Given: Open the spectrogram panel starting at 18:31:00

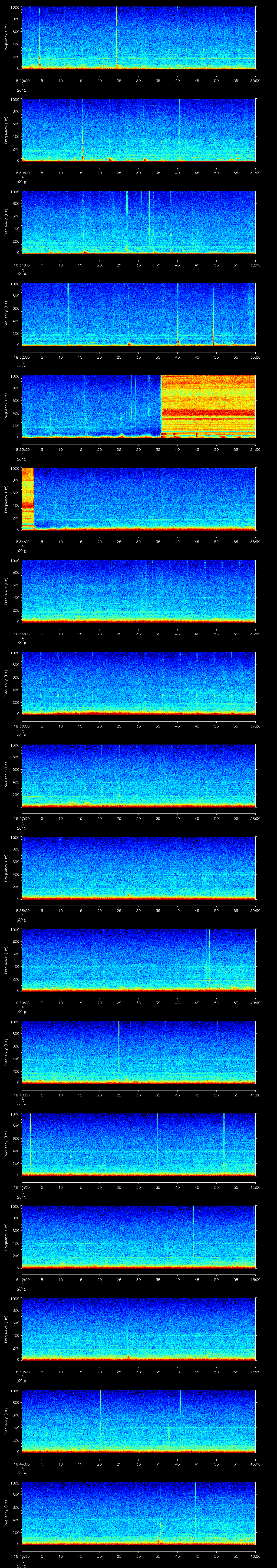Looking at the screenshot, I should coord(138,222).
